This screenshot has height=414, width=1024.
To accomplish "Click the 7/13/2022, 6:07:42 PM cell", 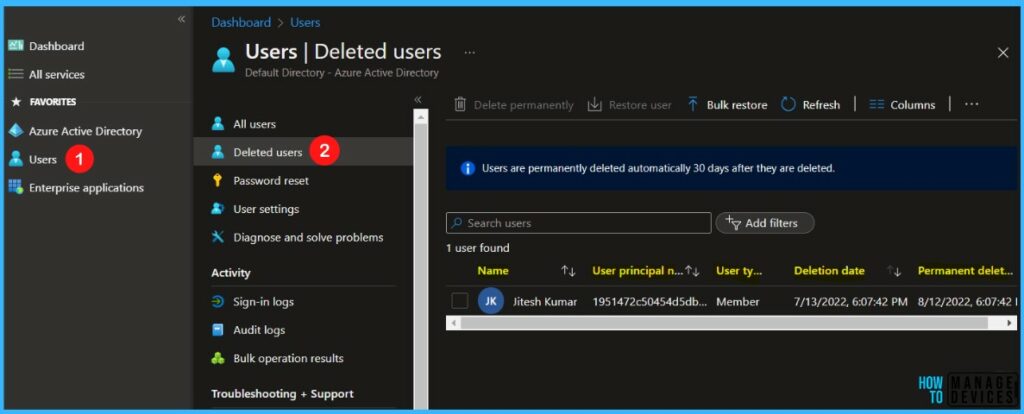I will [850, 302].
